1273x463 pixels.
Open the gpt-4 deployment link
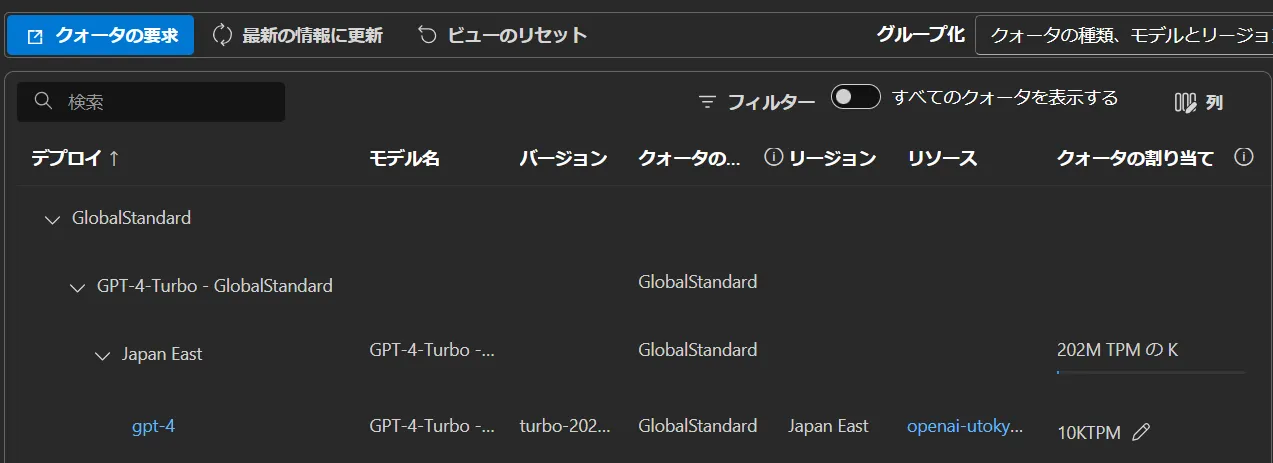point(153,427)
